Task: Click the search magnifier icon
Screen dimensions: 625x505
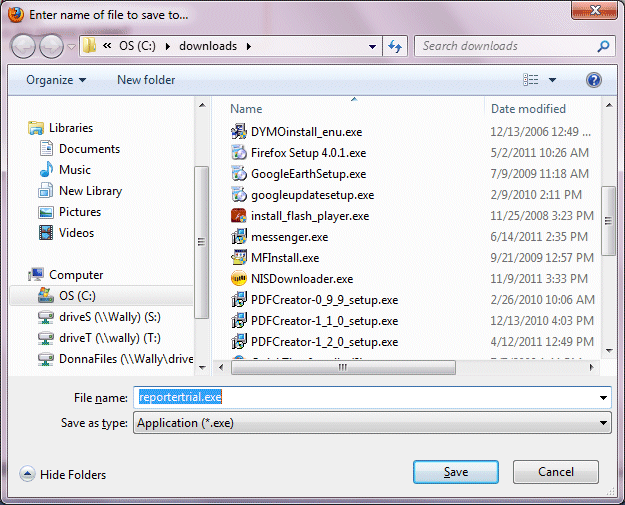Action: coord(603,46)
